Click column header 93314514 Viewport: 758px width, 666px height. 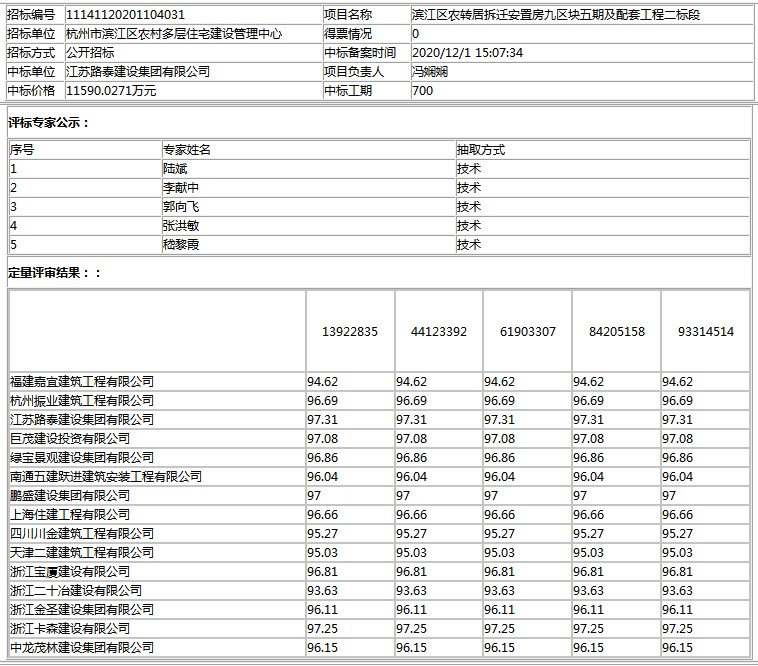(x=706, y=332)
